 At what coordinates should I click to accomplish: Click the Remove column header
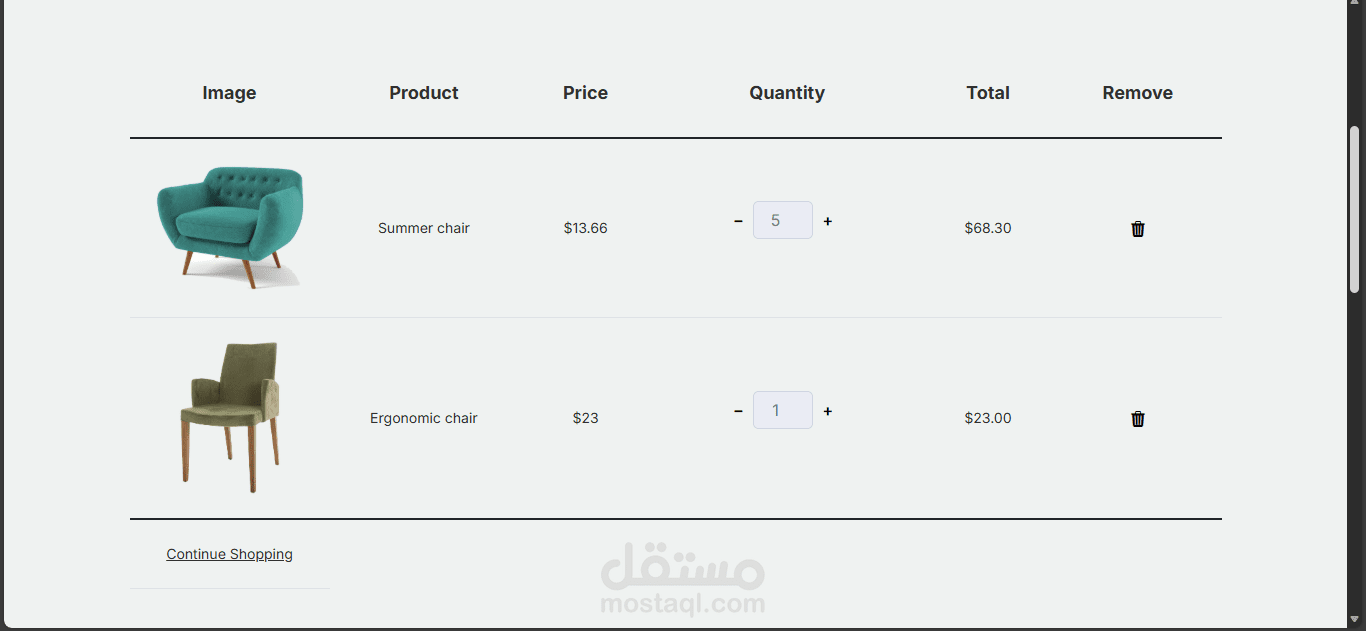[1137, 93]
